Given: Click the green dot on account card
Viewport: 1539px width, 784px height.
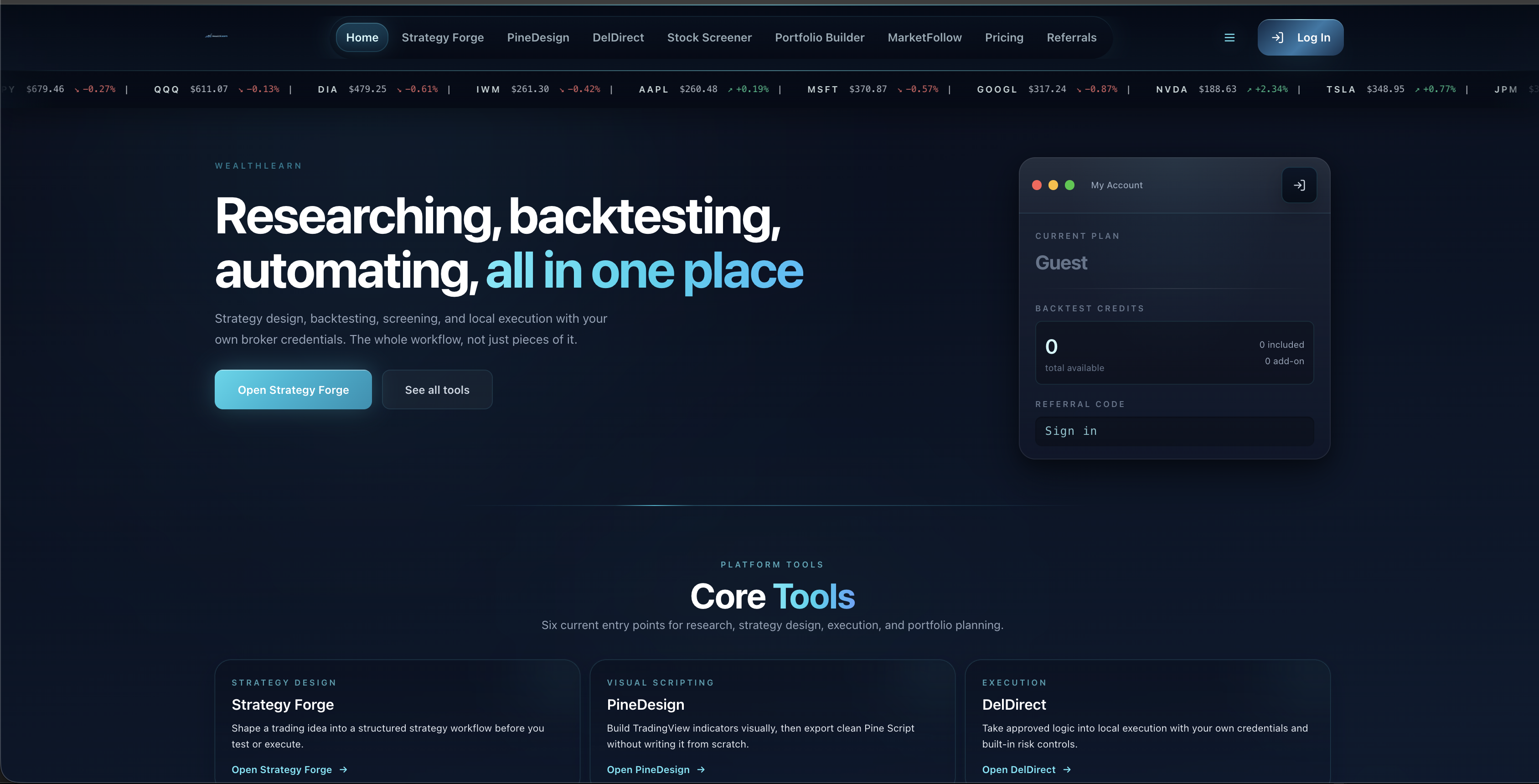Looking at the screenshot, I should coord(1069,185).
